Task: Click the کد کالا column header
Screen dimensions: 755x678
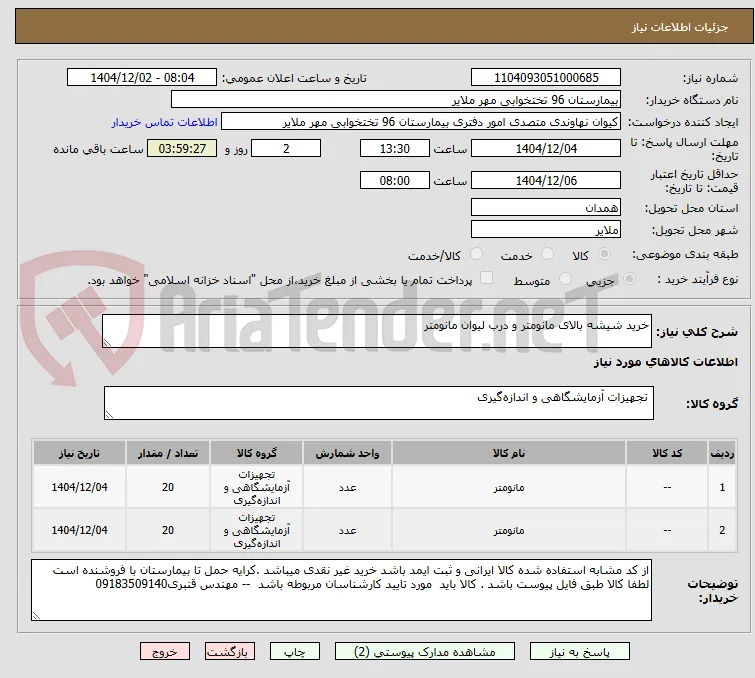Action: pos(667,453)
